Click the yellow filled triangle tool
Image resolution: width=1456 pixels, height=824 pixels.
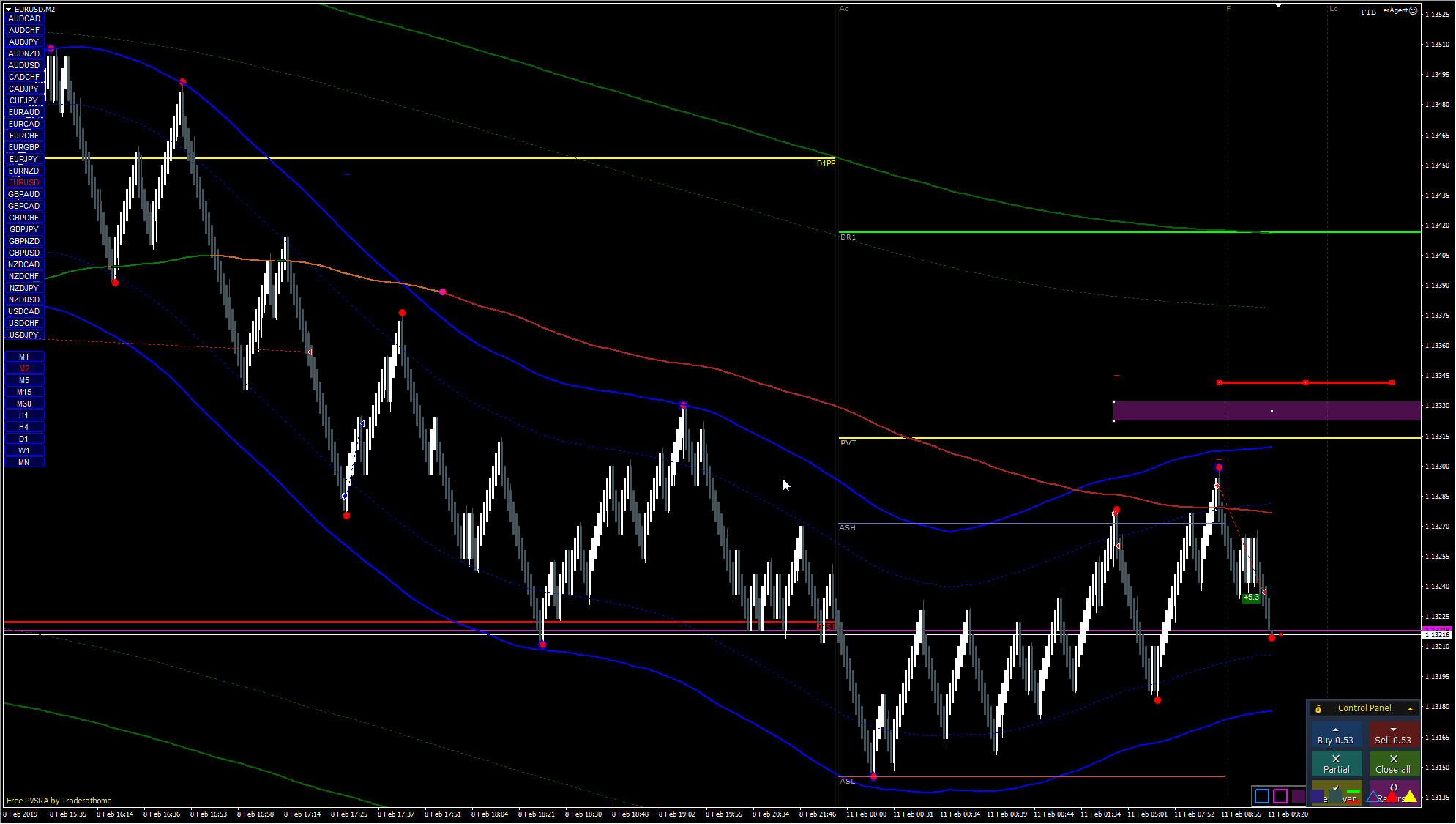pos(1410,796)
